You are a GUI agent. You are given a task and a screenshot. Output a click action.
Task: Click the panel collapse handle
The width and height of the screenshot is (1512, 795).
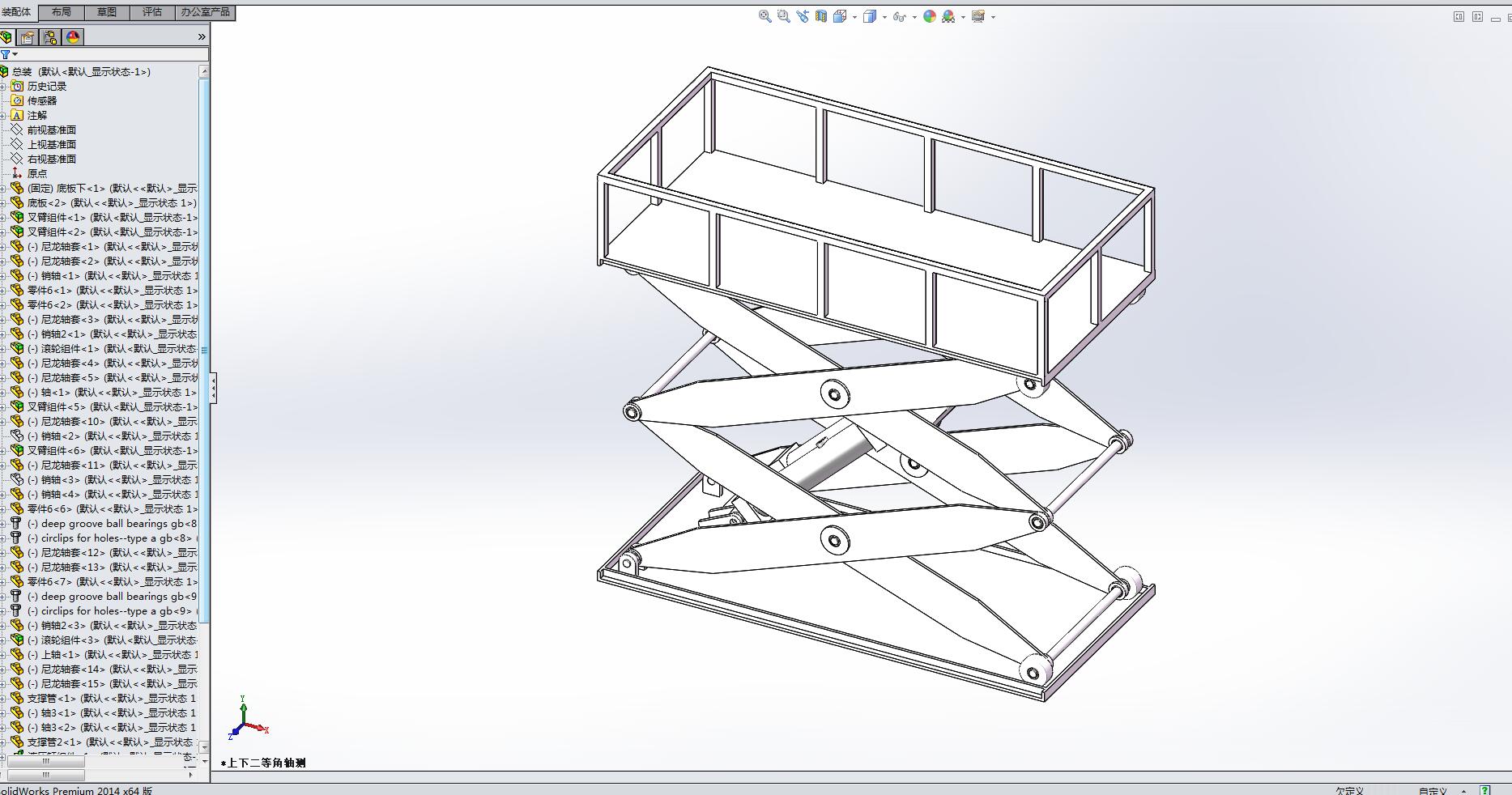[213, 389]
